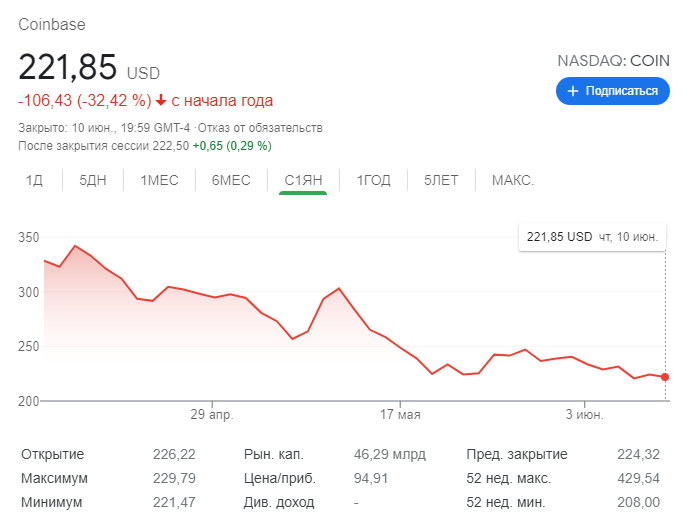690x530 pixels.
Task: Click the Подписаться follow button
Action: (613, 91)
